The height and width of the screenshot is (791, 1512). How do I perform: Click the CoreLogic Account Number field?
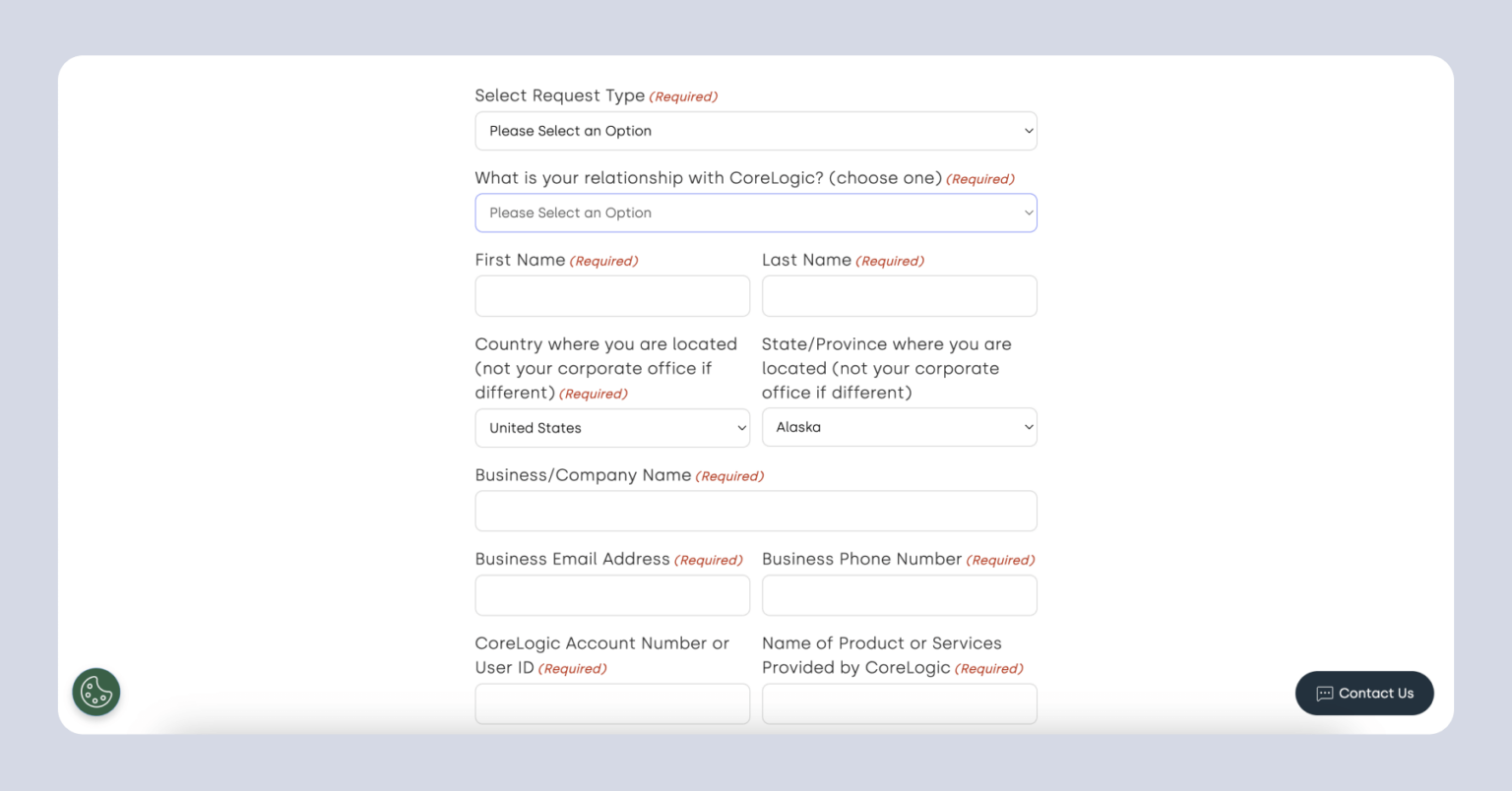(x=611, y=703)
